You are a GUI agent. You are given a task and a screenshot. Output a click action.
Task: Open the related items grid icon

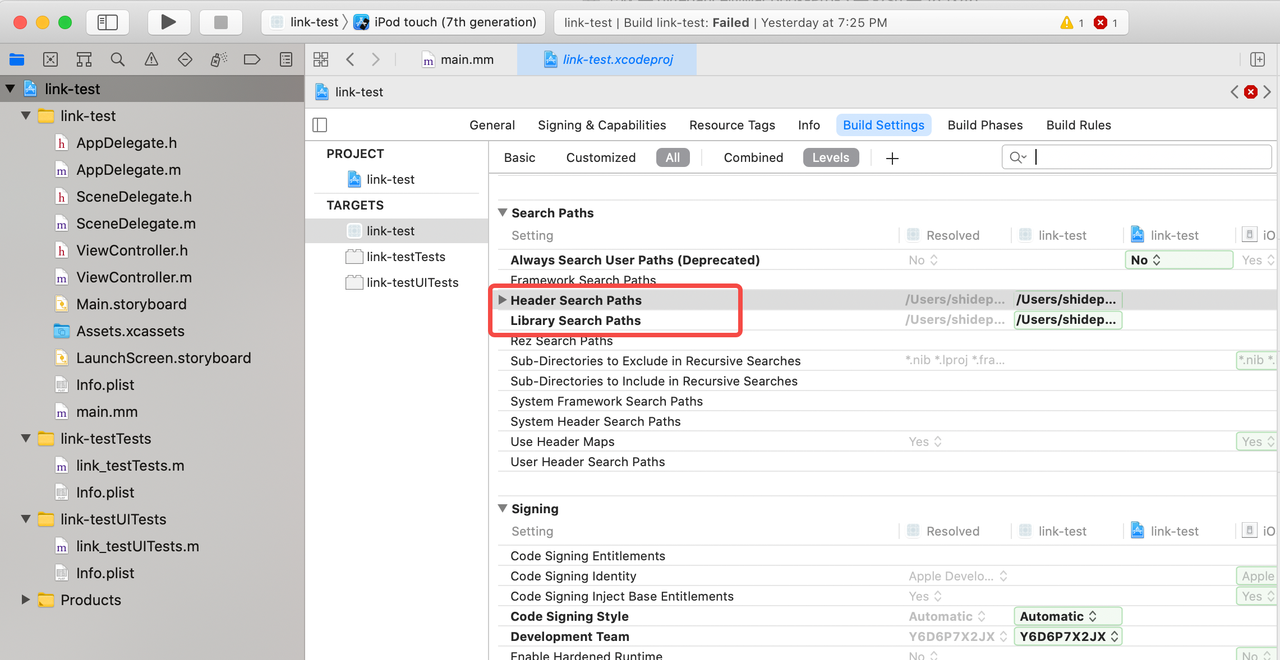[x=321, y=59]
